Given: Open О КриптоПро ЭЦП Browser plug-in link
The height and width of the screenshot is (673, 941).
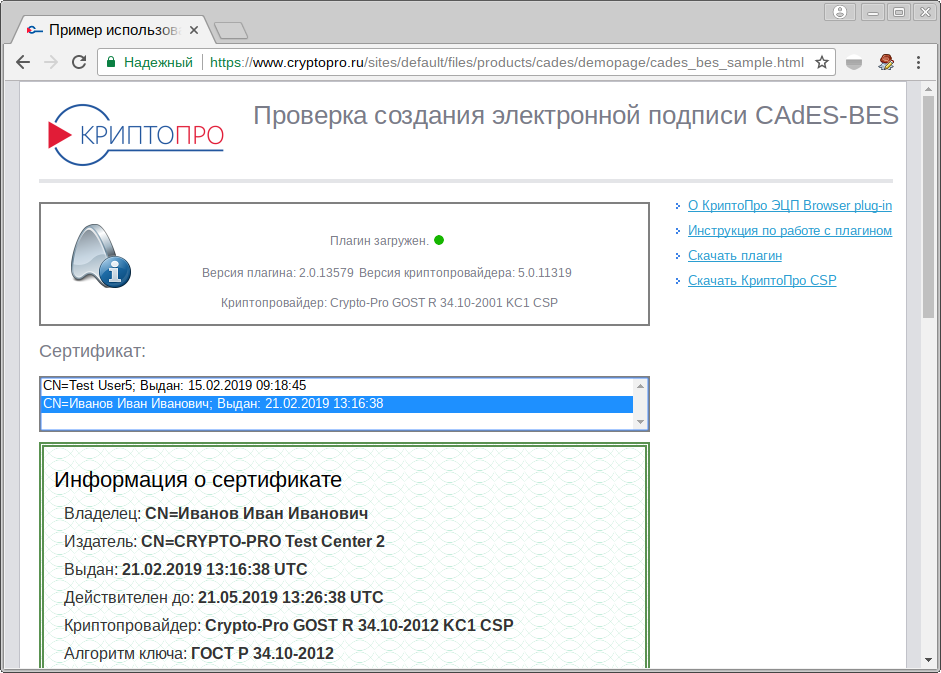Looking at the screenshot, I should click(790, 205).
